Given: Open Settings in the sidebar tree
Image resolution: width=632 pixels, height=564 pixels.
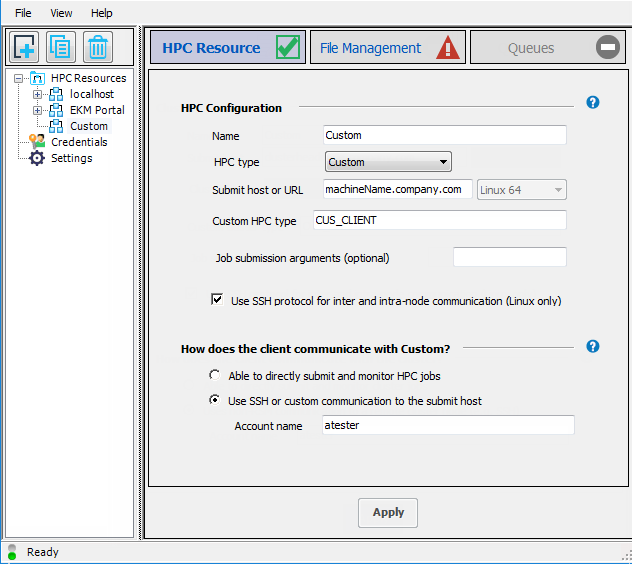Looking at the screenshot, I should coord(71,158).
